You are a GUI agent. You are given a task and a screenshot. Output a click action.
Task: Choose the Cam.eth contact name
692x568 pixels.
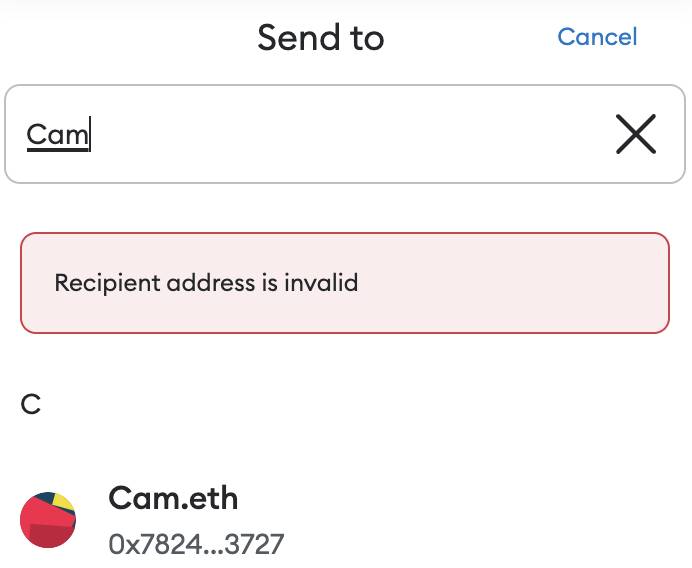tap(173, 498)
